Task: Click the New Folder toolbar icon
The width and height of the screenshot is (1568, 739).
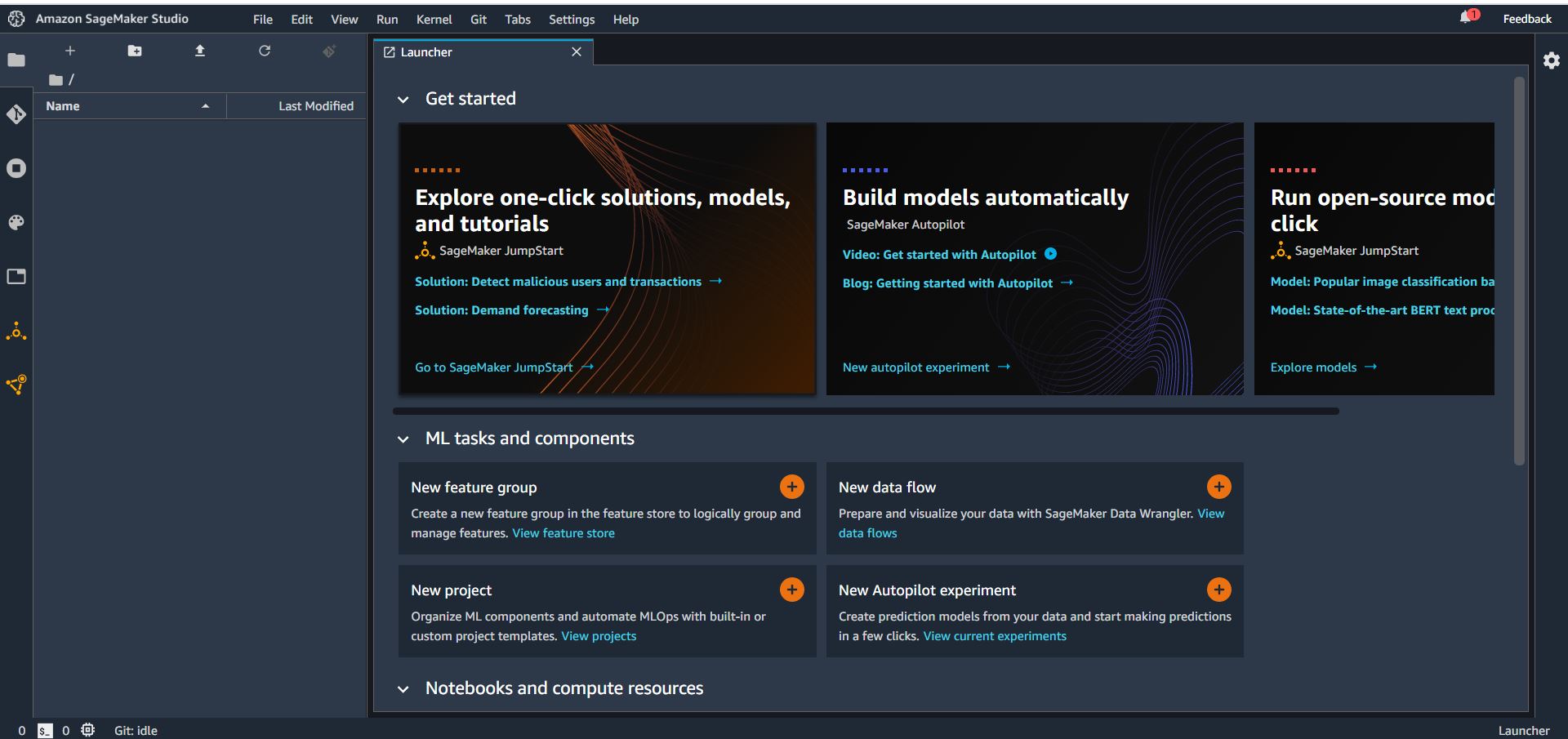Action: (x=135, y=51)
